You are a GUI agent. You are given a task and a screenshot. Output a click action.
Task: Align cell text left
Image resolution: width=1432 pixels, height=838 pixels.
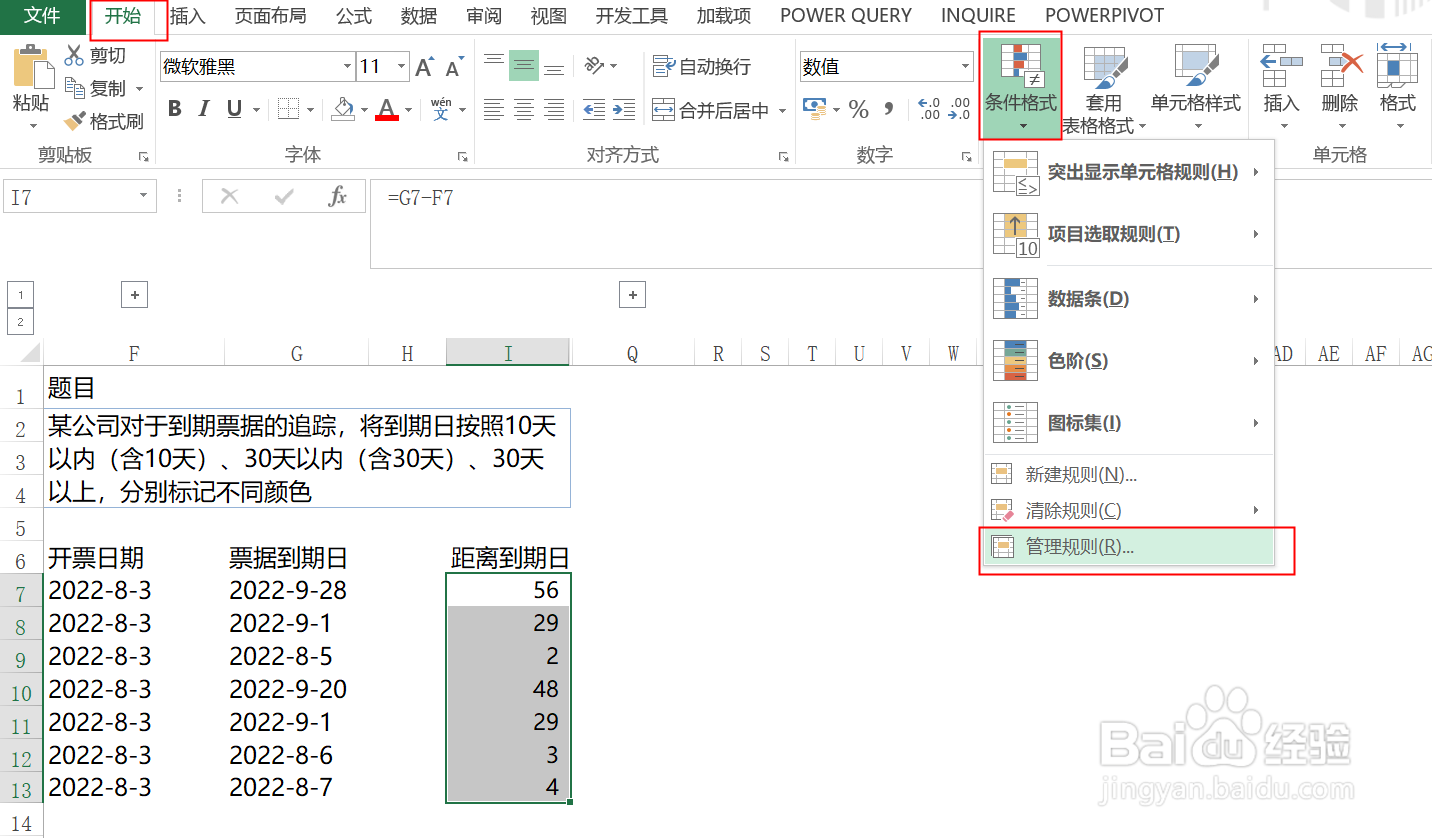(494, 109)
